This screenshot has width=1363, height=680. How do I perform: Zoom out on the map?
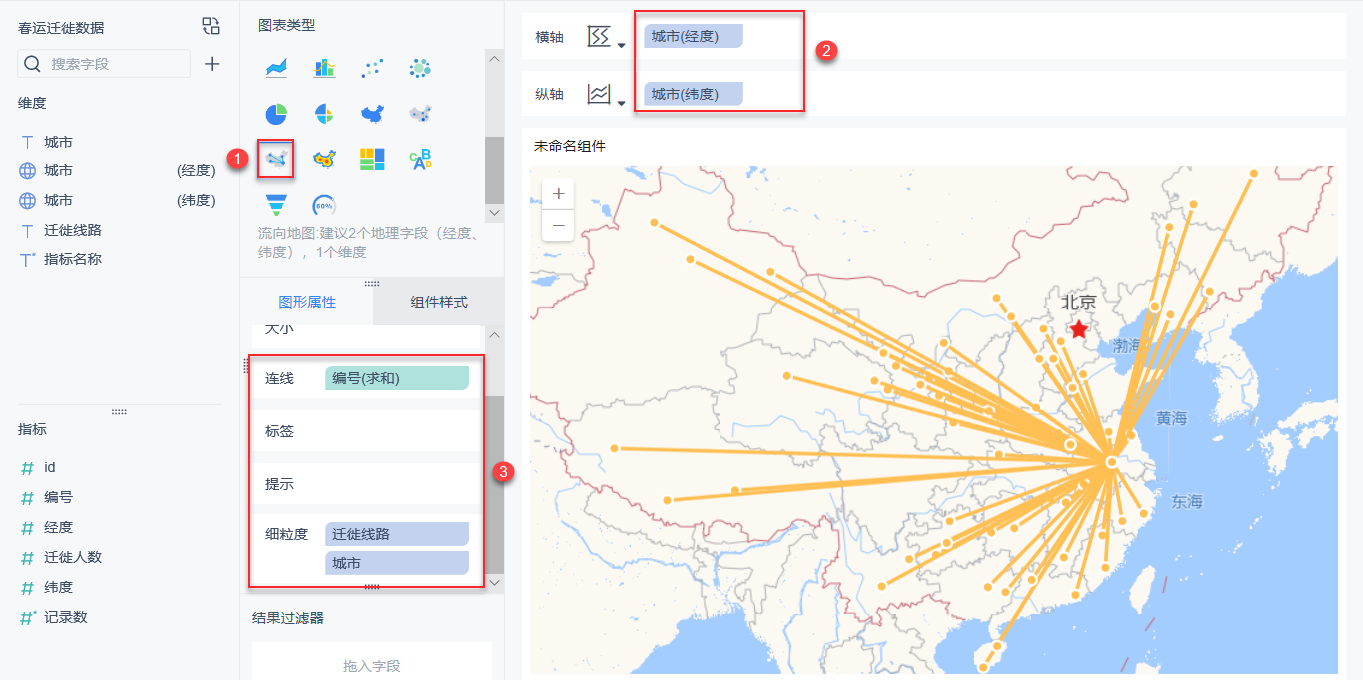(558, 225)
